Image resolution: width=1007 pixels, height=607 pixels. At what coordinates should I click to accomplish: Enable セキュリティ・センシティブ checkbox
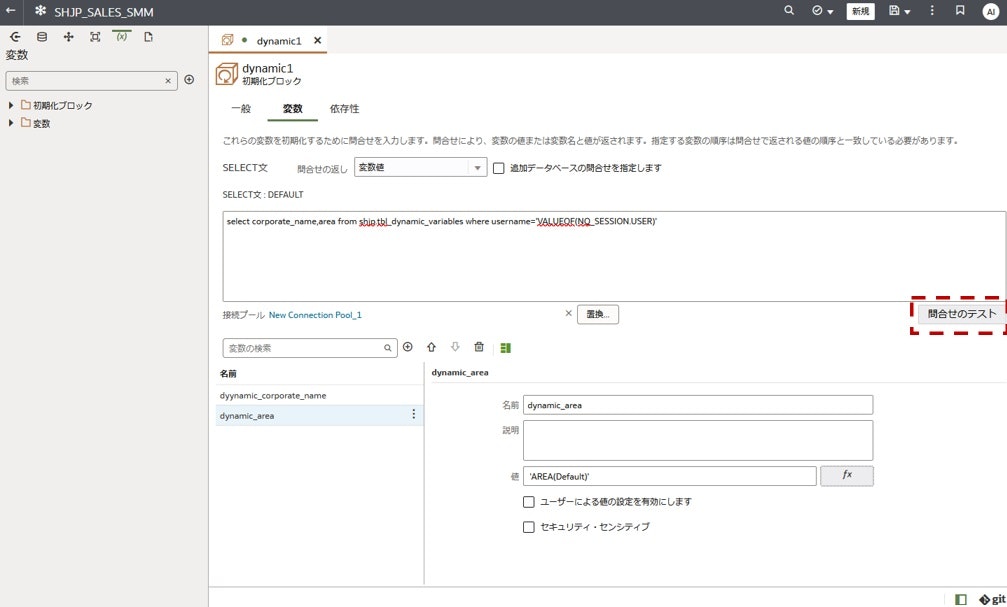tap(529, 527)
